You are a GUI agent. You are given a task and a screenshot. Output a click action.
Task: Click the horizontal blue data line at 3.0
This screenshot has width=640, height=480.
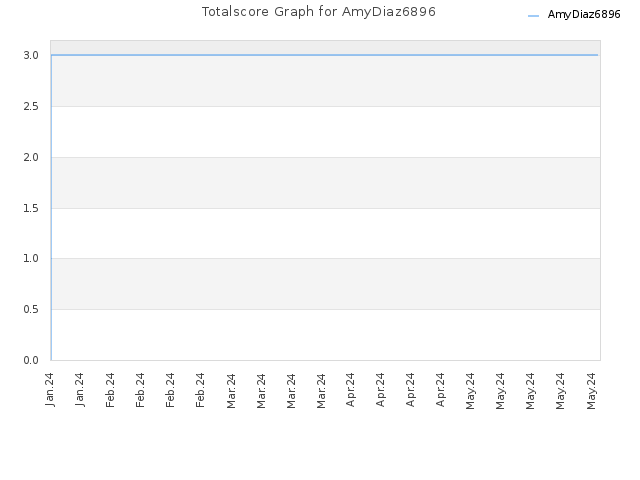point(324,55)
